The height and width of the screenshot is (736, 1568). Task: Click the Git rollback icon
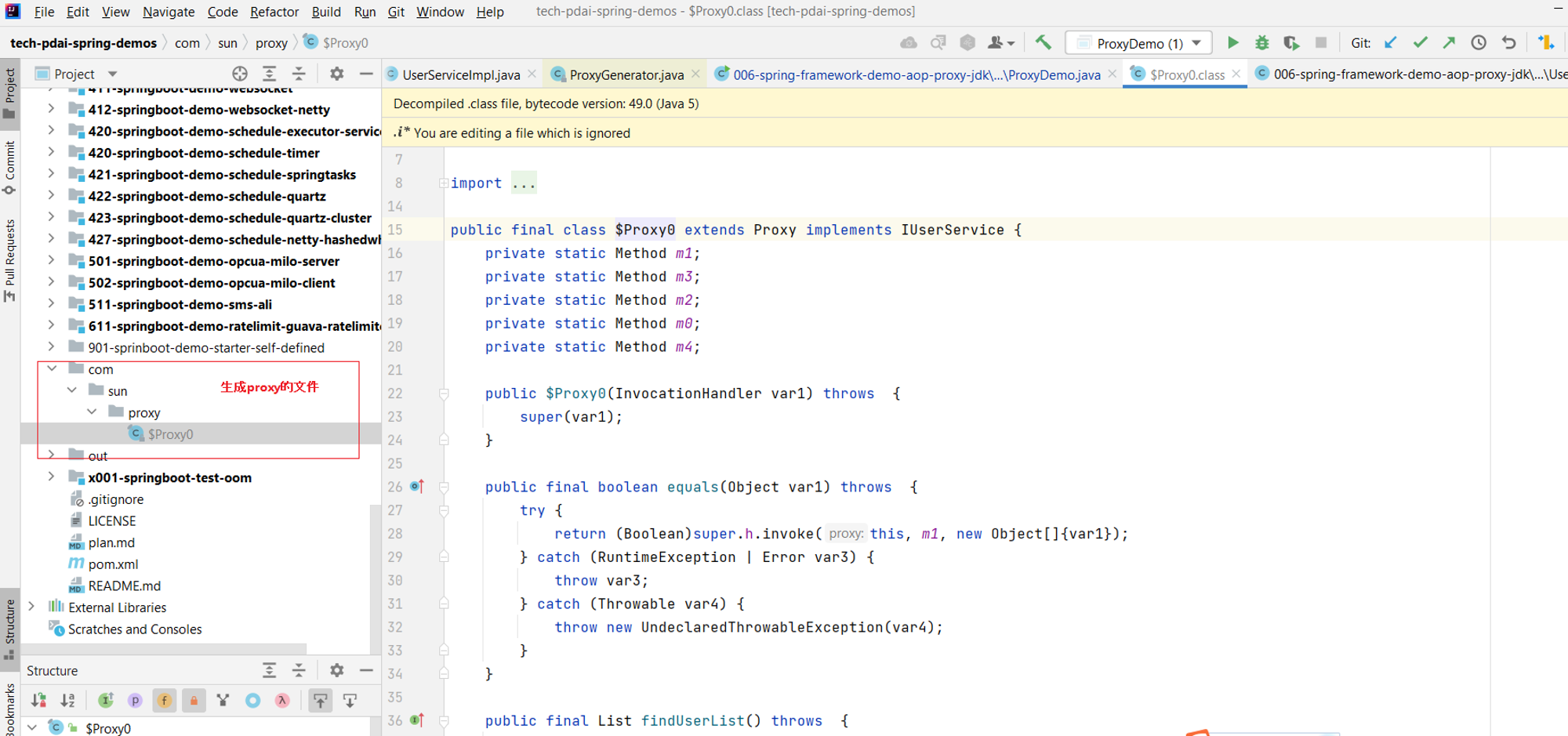1508,43
